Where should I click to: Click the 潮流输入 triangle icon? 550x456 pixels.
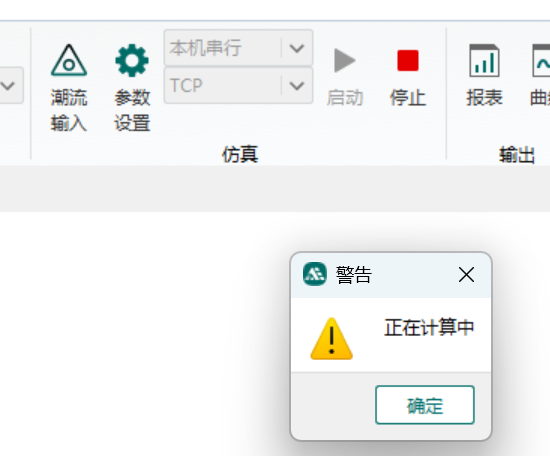tap(69, 60)
